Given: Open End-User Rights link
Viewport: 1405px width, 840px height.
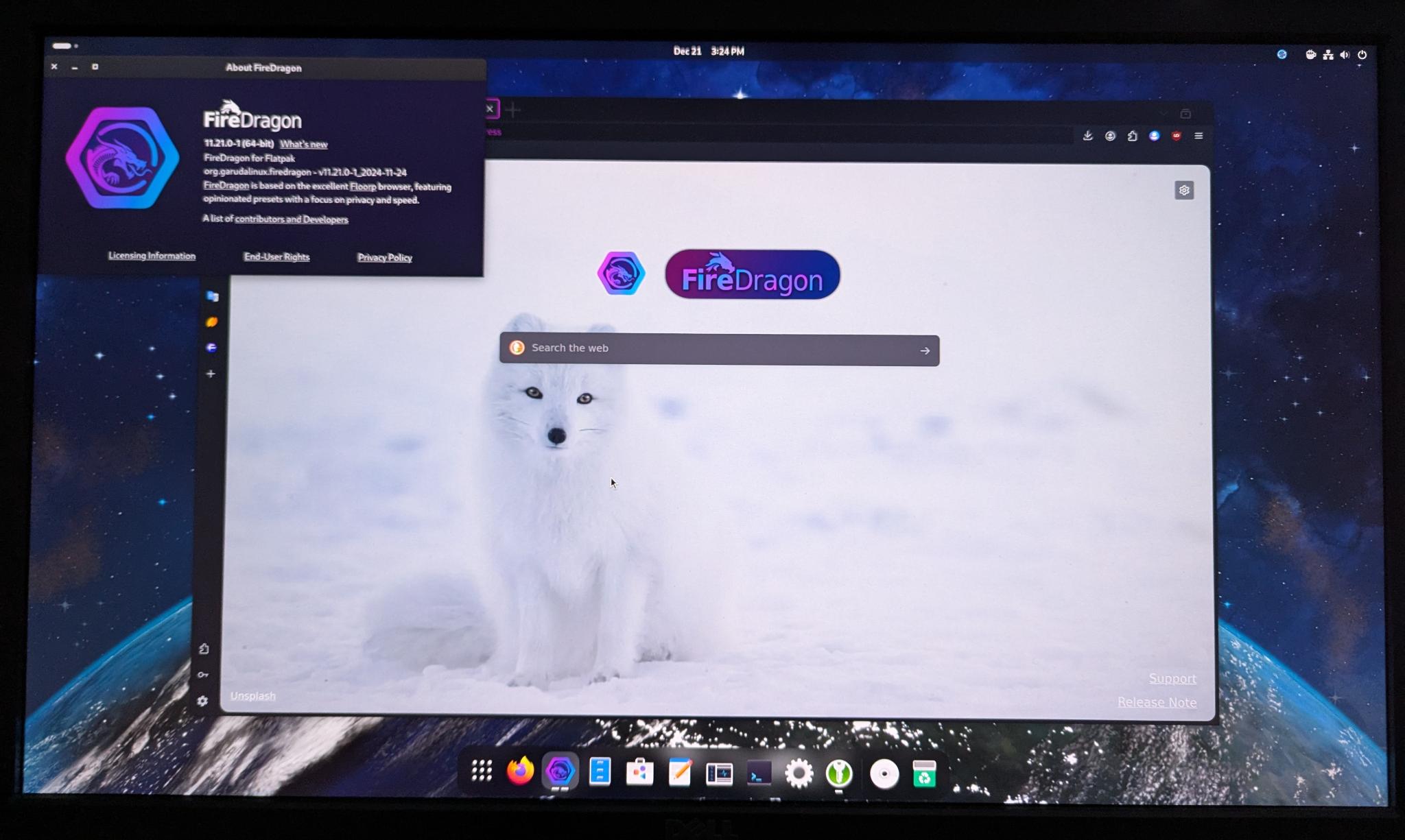Looking at the screenshot, I should (276, 256).
